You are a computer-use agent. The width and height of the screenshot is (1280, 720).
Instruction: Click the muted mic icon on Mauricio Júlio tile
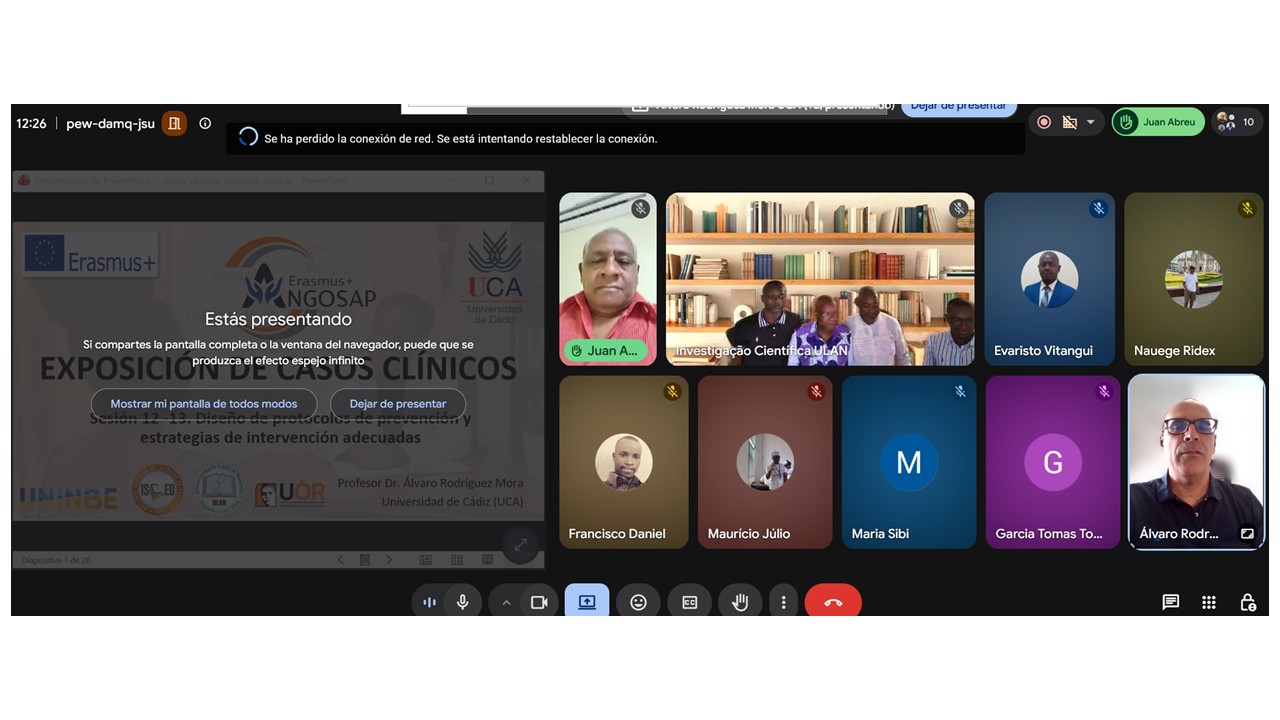[x=816, y=392]
